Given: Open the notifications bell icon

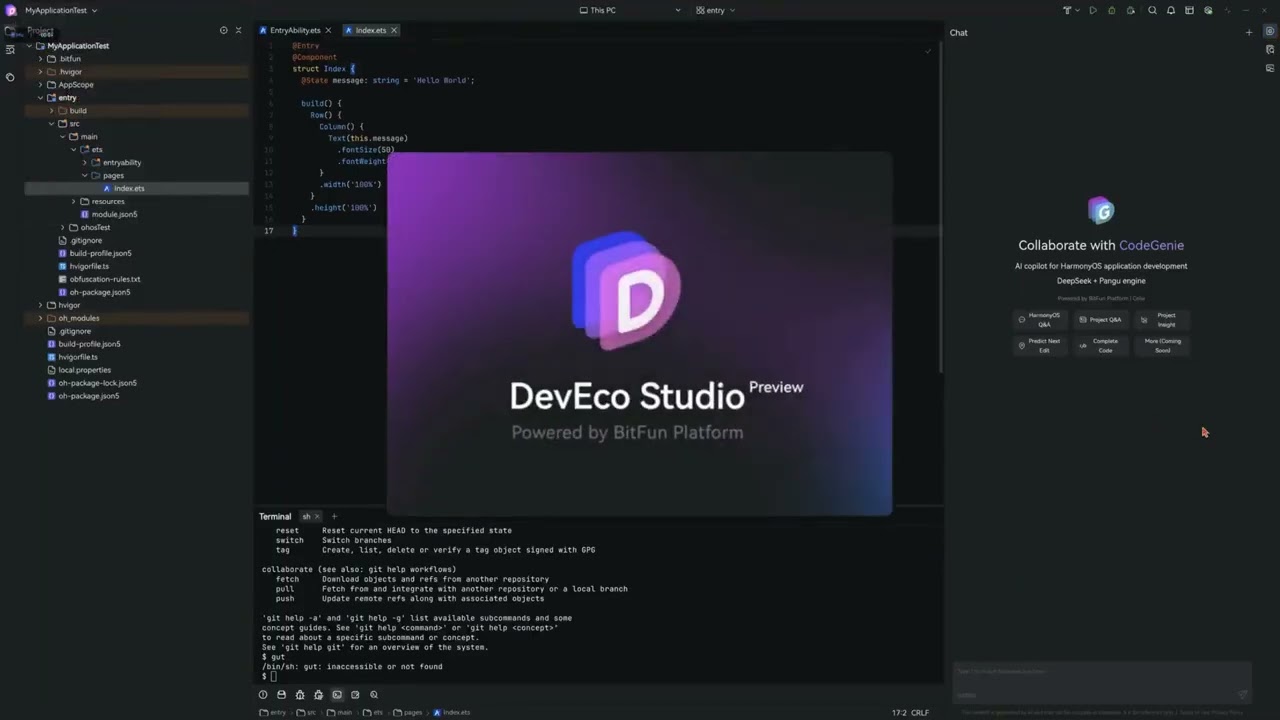Looking at the screenshot, I should [x=1171, y=10].
